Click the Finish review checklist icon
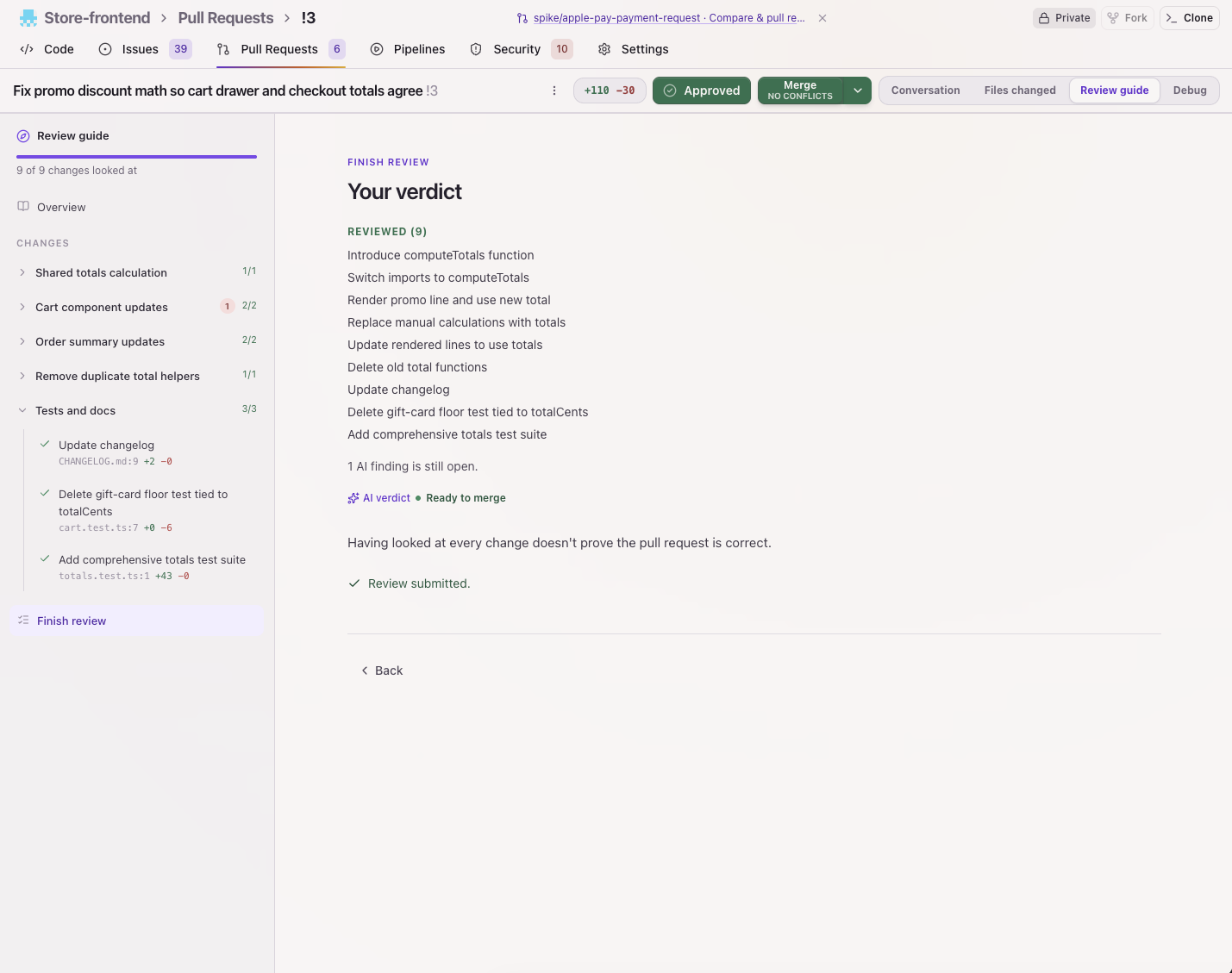The image size is (1232, 973). point(23,621)
